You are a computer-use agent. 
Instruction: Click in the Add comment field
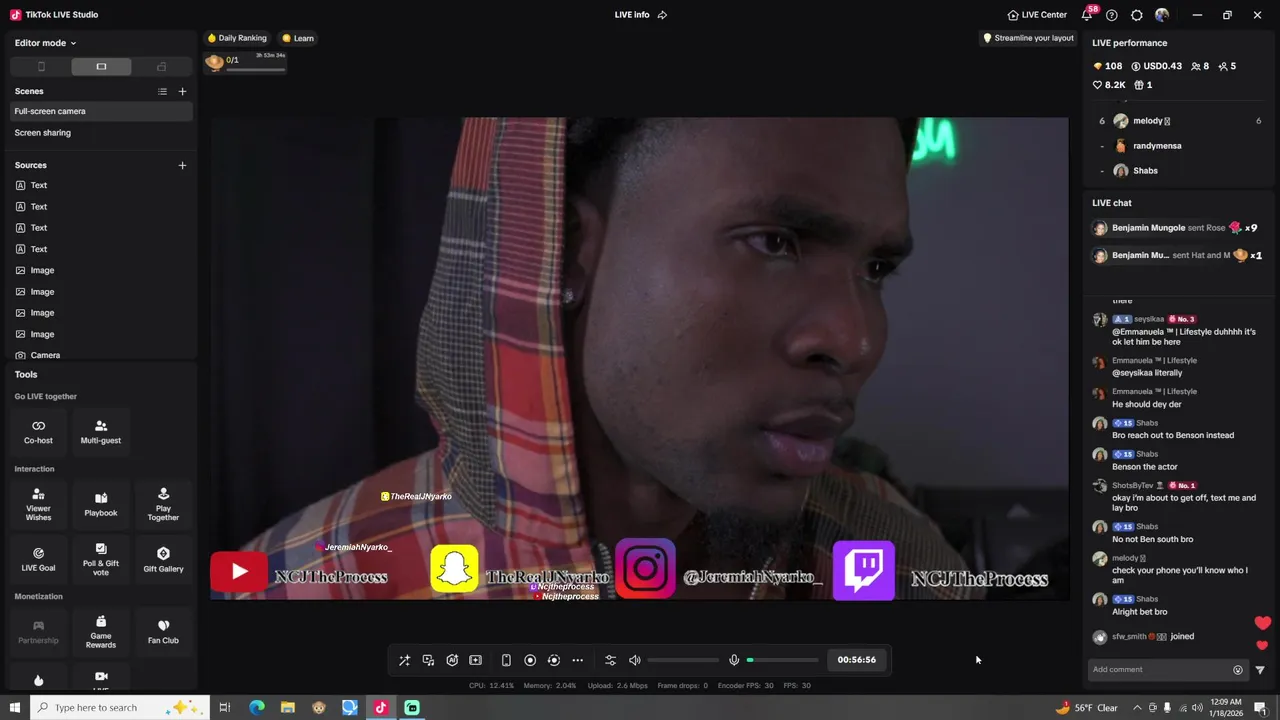(1158, 669)
